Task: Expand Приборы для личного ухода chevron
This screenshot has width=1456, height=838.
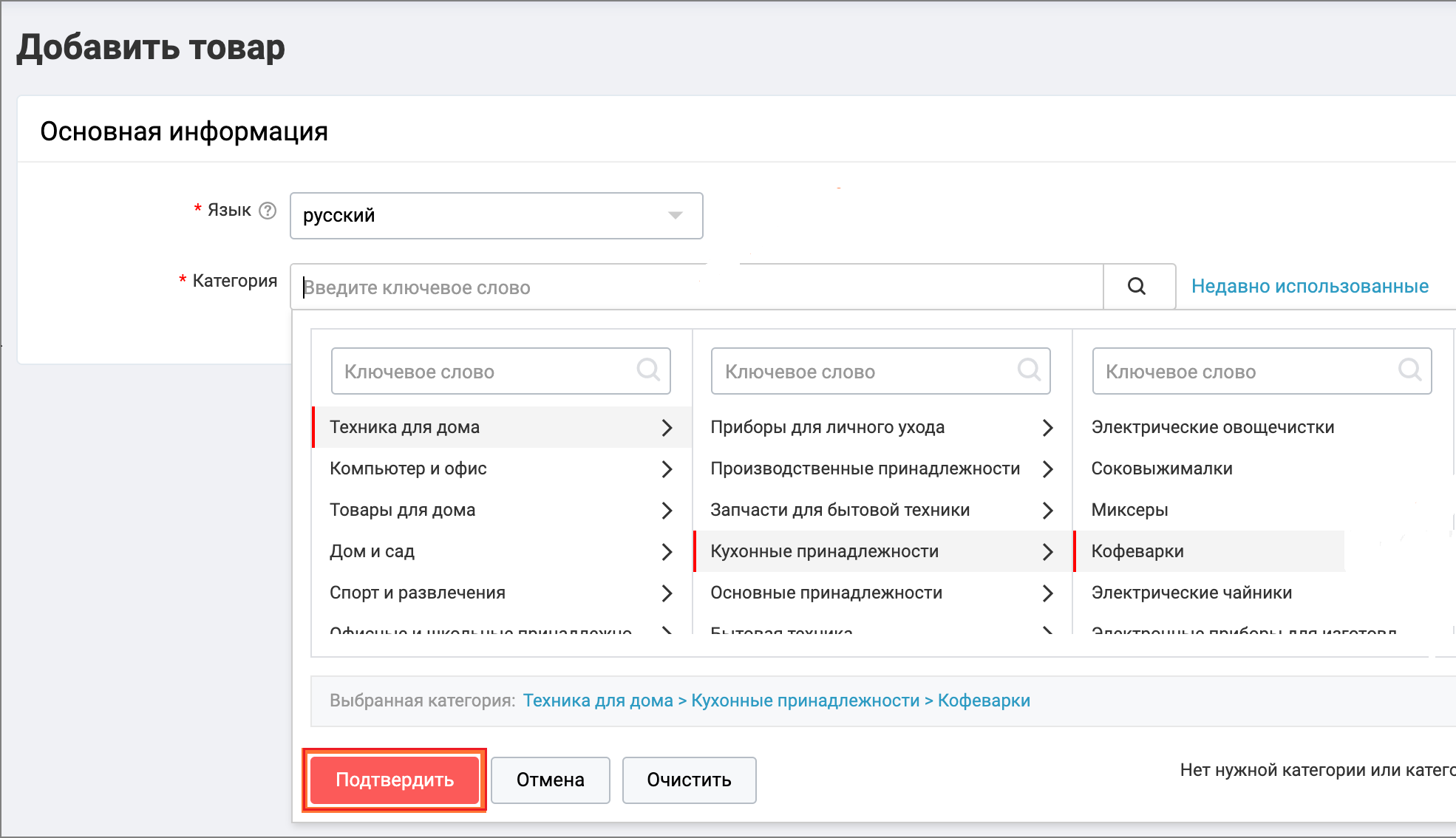Action: [1047, 428]
